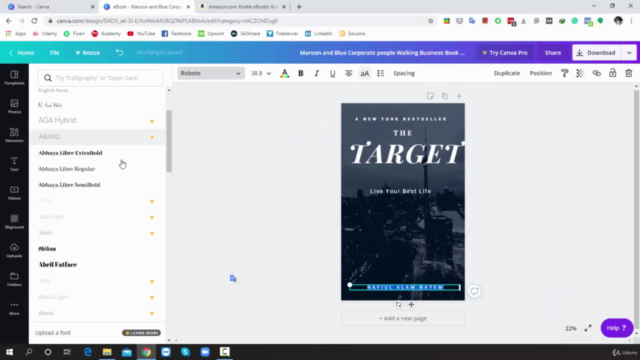640x360 pixels.
Task: Open the Background sidebar panel
Action: (x=14, y=222)
